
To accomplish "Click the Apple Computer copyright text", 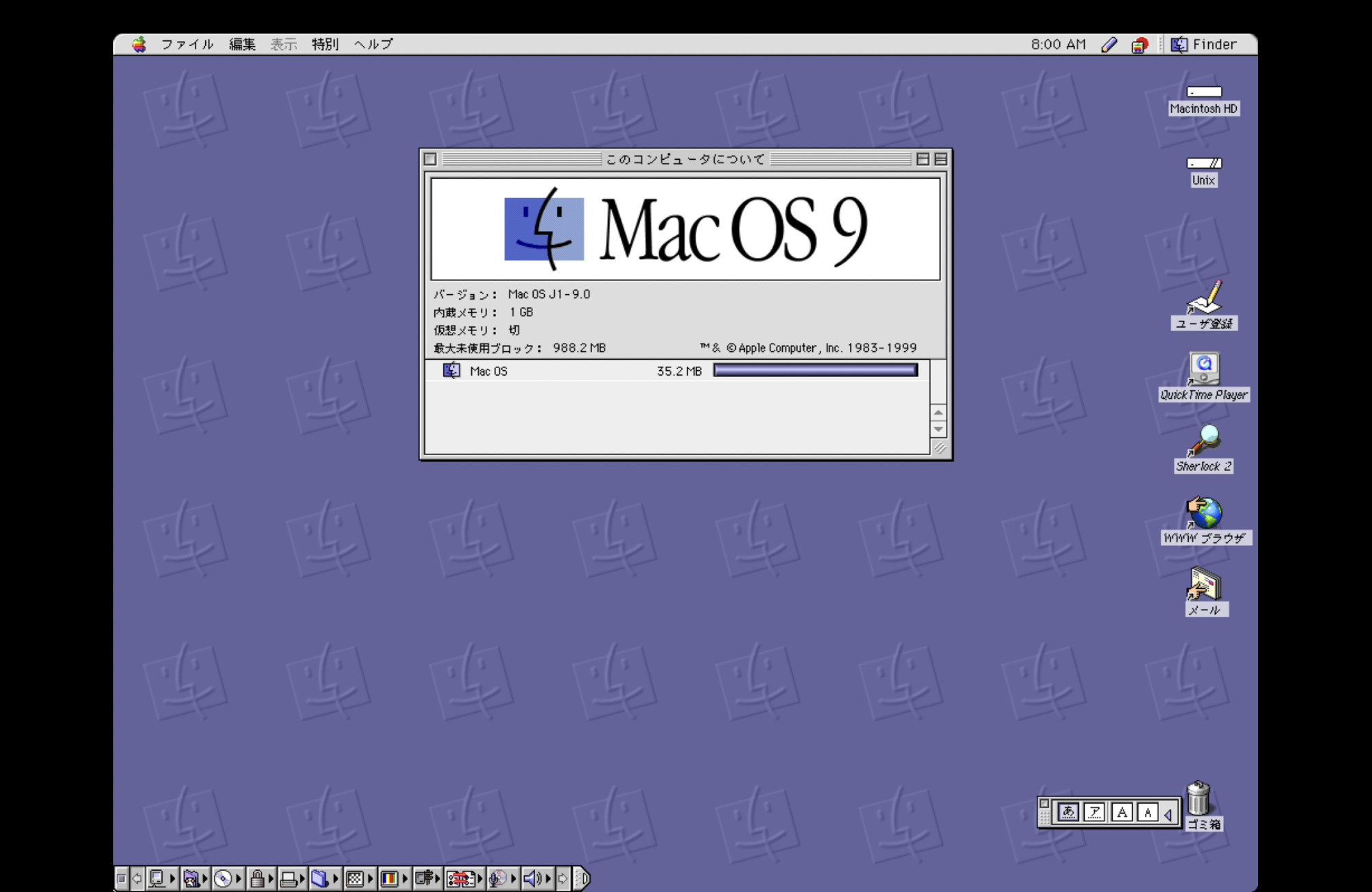I will (x=808, y=348).
